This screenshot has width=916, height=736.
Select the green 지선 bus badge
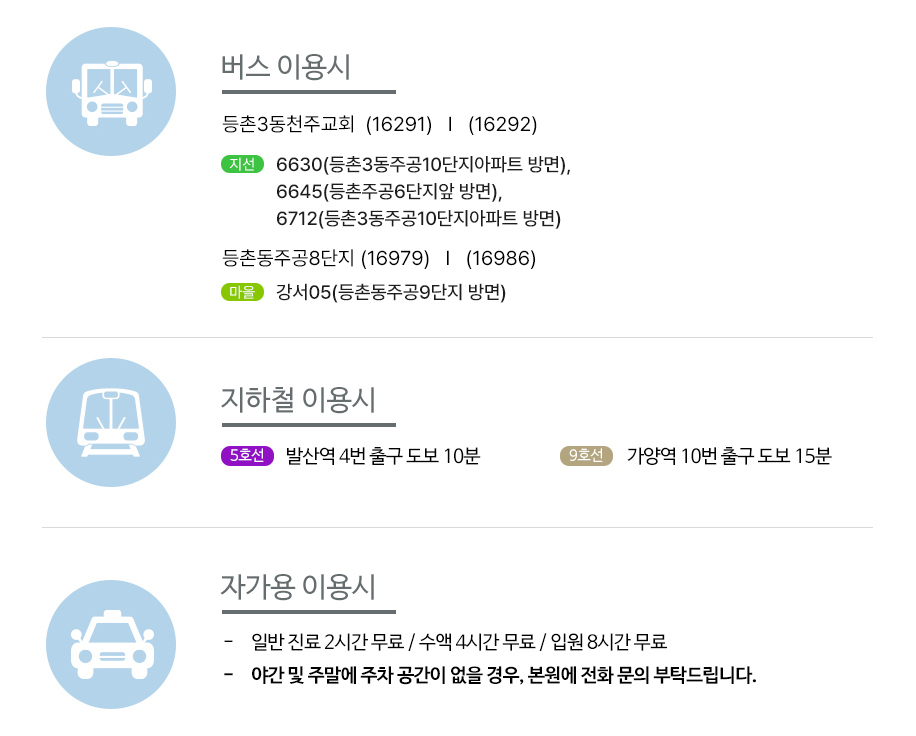pos(242,164)
